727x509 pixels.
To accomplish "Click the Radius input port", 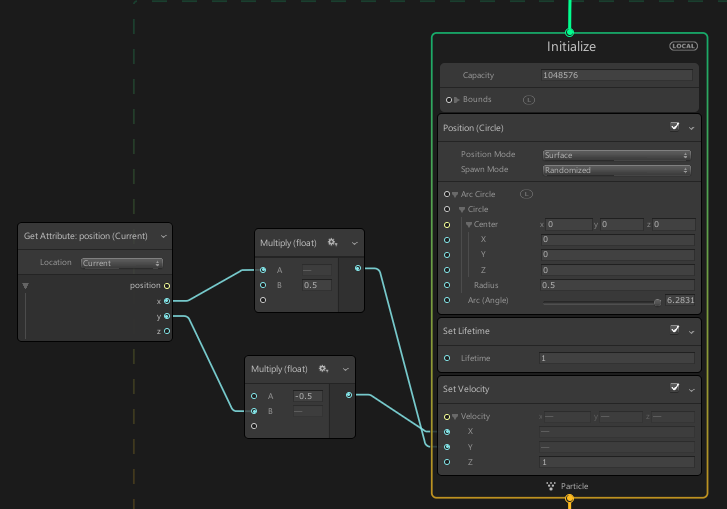I will click(447, 285).
